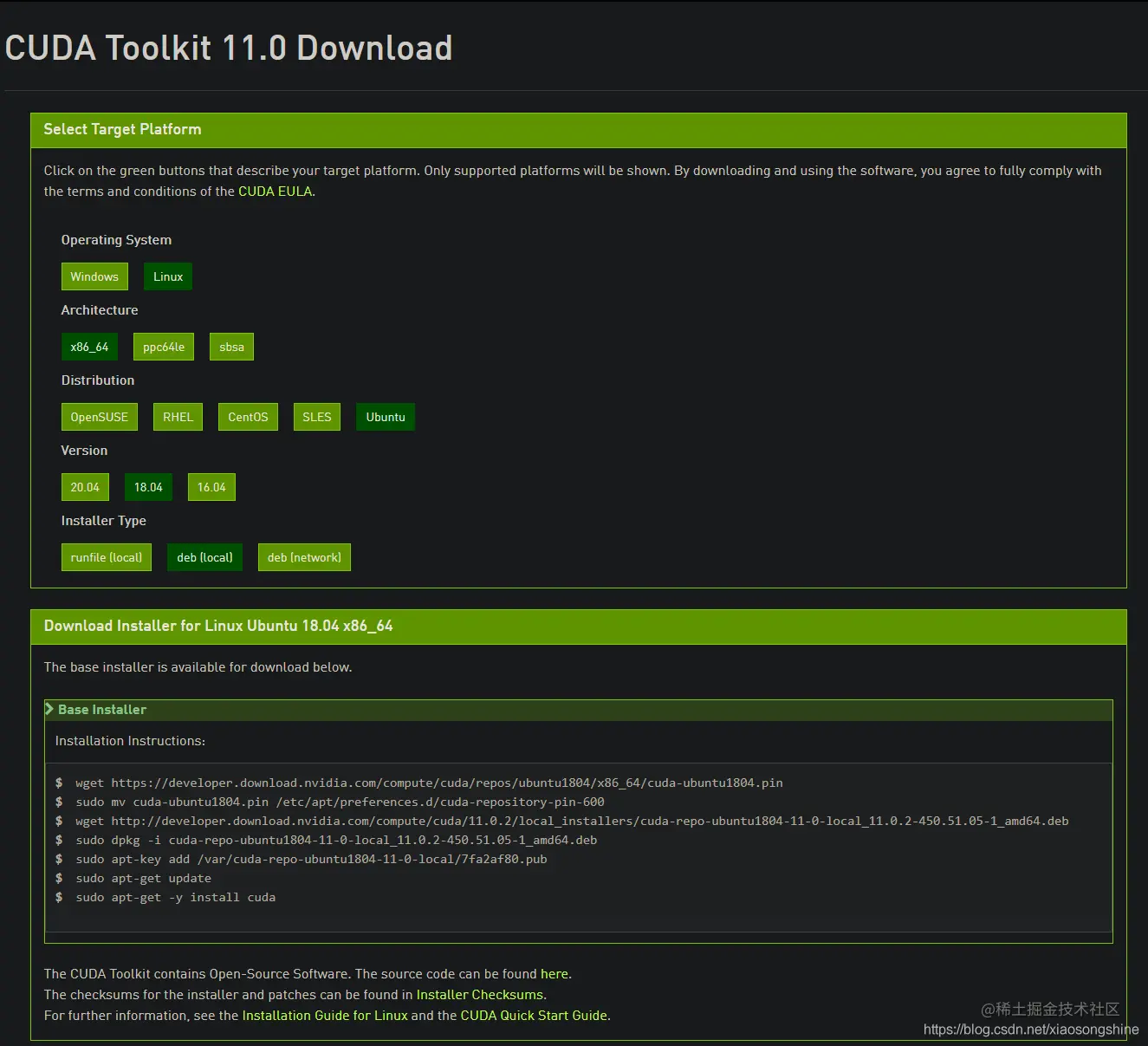Click the 'Architecture' label

coord(100,310)
